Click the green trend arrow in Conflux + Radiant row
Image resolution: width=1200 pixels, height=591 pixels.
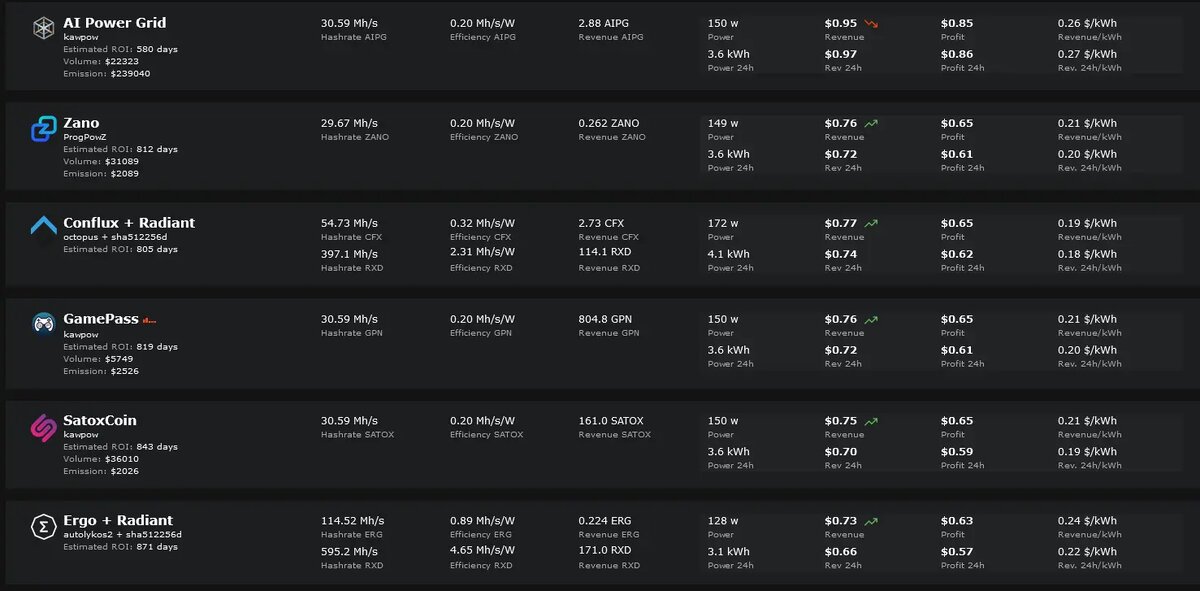pos(872,224)
